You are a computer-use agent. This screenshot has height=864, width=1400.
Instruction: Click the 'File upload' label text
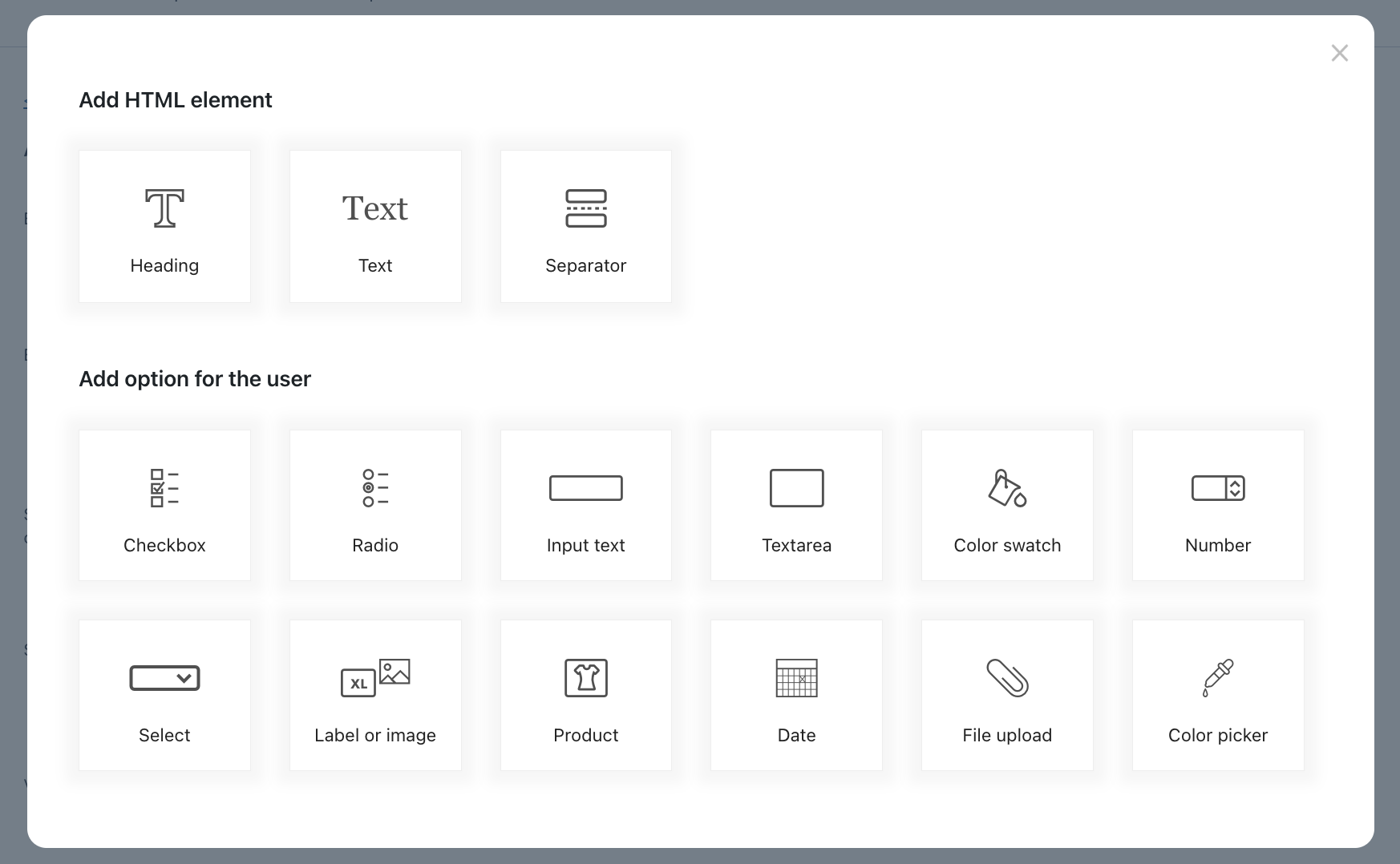pos(1007,735)
